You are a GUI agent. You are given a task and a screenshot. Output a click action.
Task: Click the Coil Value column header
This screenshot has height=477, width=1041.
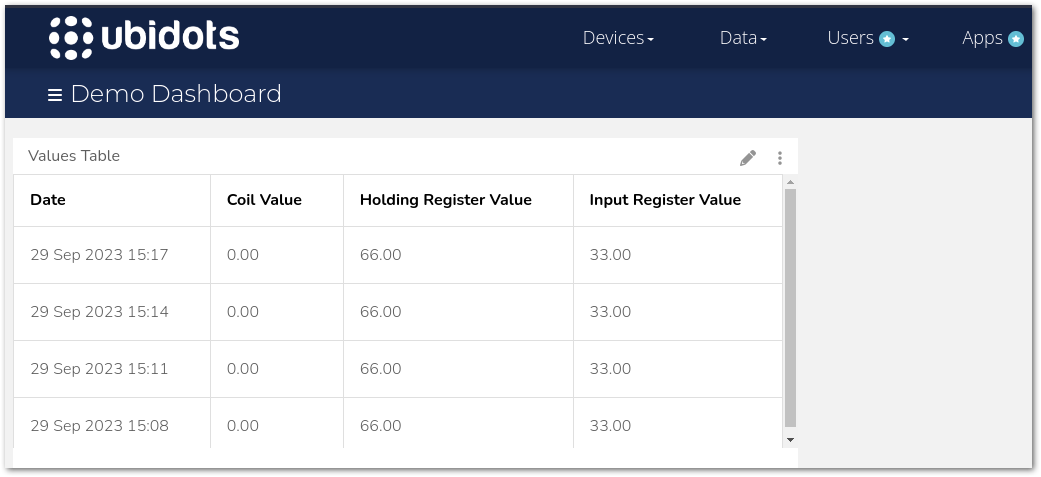click(x=264, y=200)
